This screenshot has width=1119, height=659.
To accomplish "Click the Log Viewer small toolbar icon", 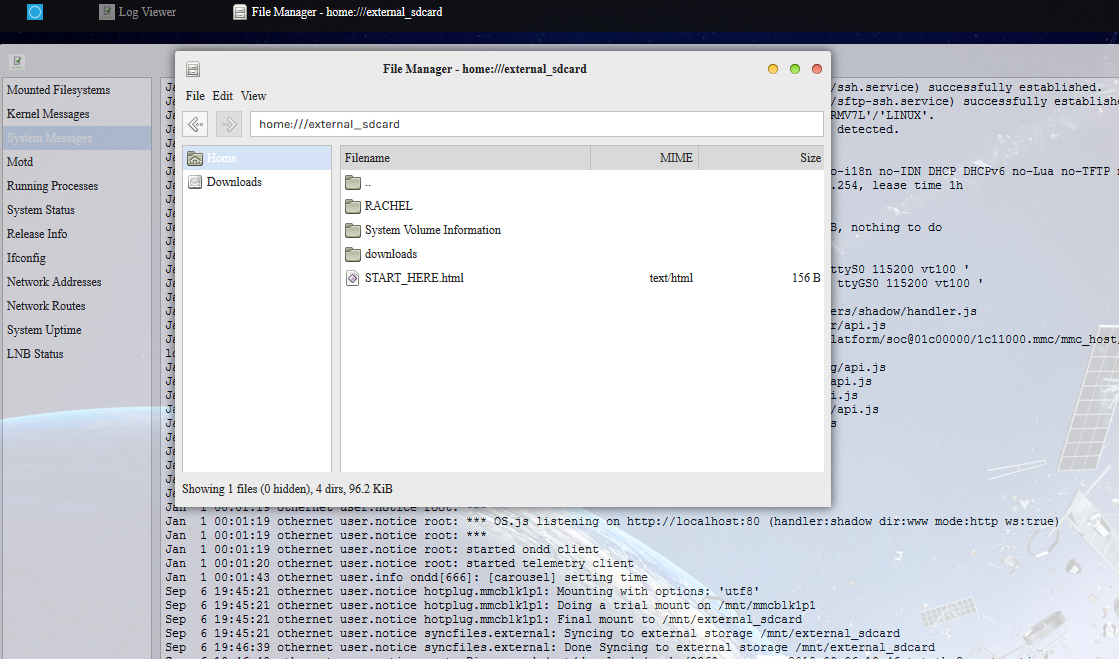I will point(17,61).
